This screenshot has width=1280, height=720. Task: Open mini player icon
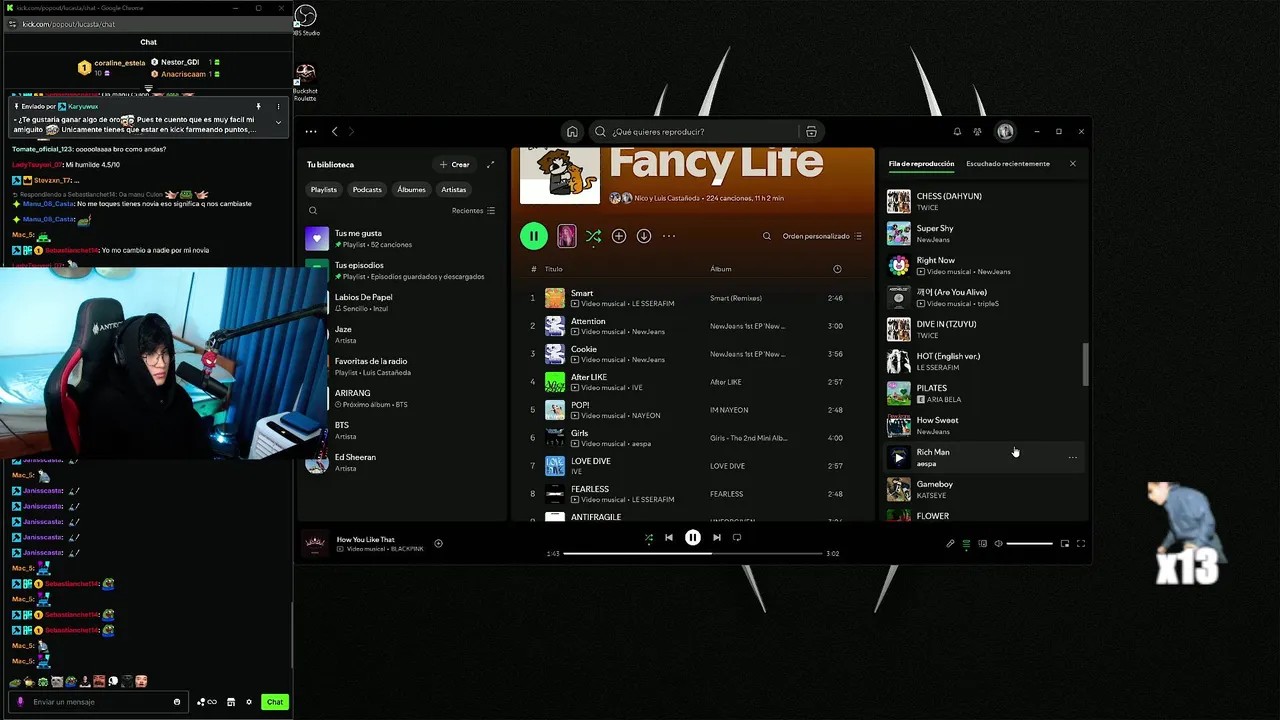coord(1065,543)
